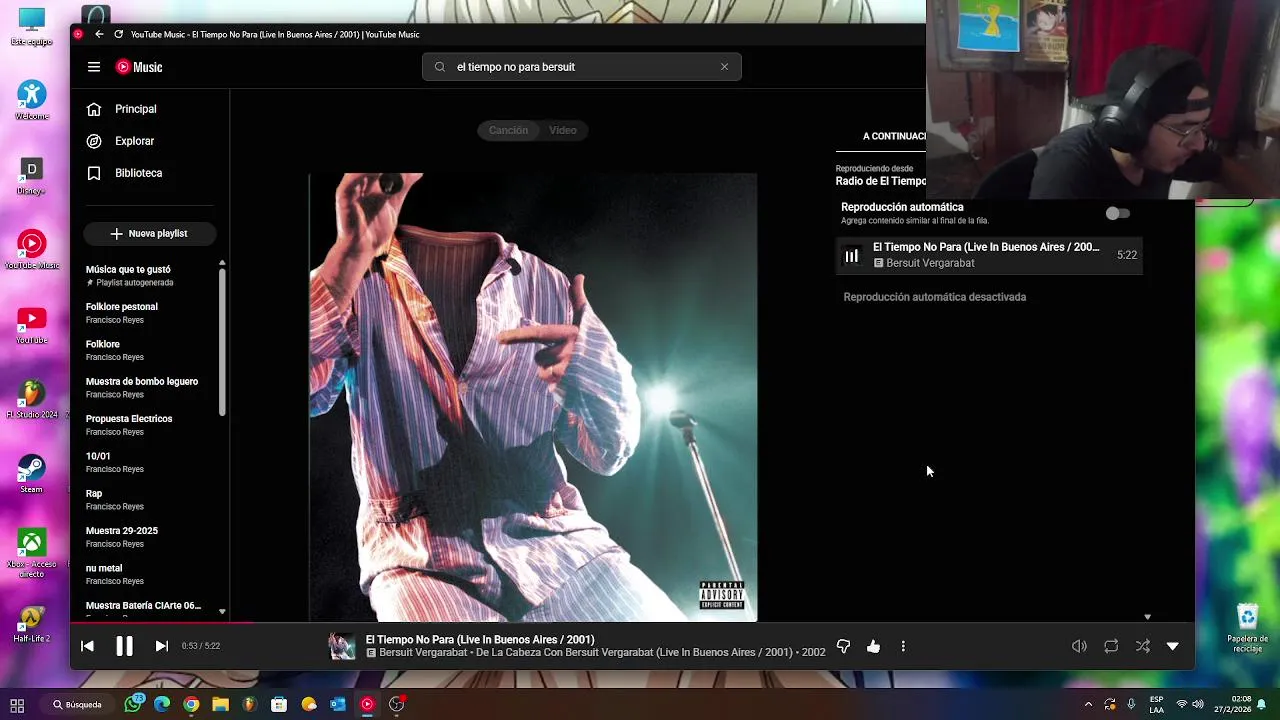Click the player bar album thumbnail
Viewport: 1280px width, 720px height.
tap(342, 646)
